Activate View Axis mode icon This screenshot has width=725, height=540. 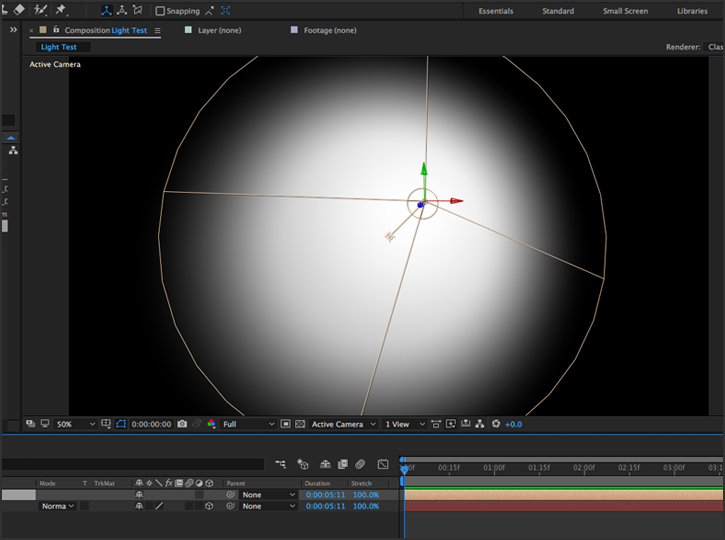pyautogui.click(x=137, y=10)
